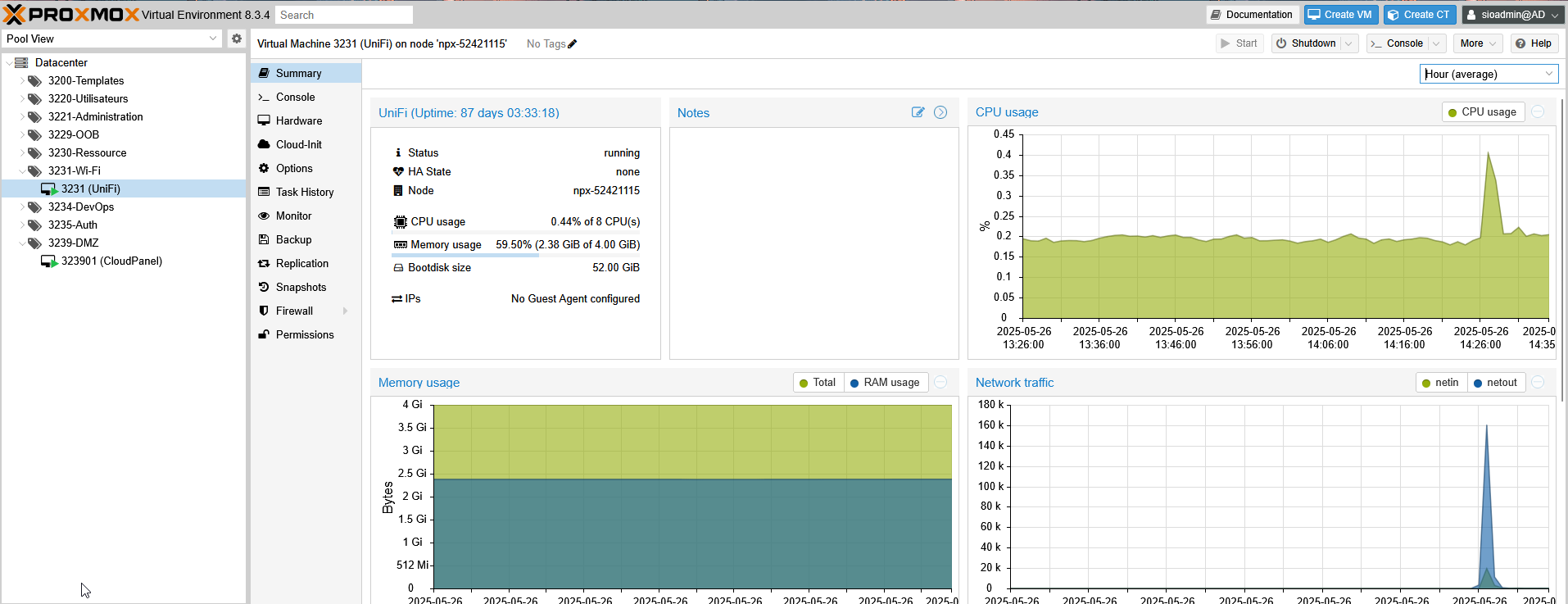
Task: Click the Proxmox logo
Action: [x=70, y=15]
